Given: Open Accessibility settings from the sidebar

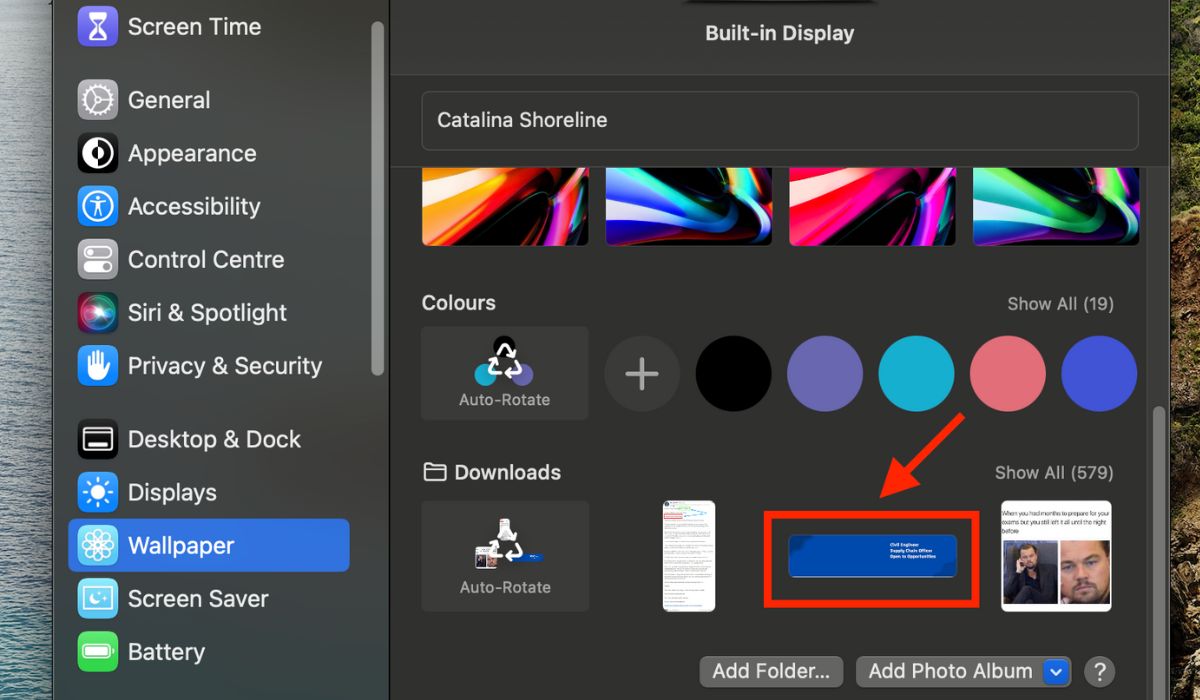Looking at the screenshot, I should click(97, 206).
